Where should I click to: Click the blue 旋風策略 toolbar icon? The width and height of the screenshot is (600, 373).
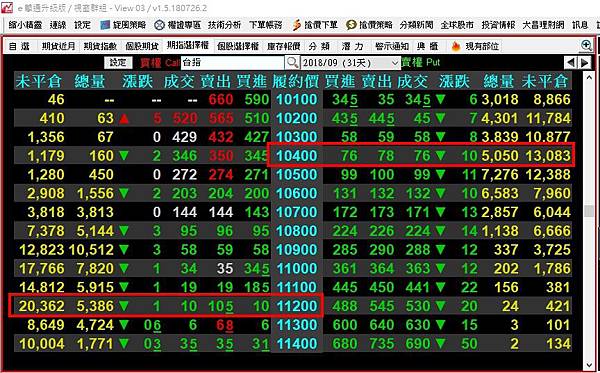[105, 25]
